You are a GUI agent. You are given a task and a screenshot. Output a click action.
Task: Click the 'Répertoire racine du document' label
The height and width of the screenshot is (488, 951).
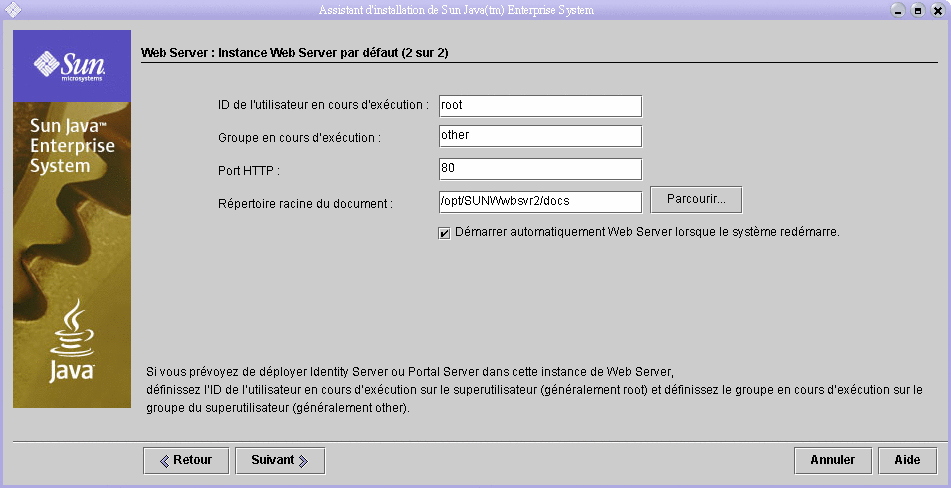point(306,204)
